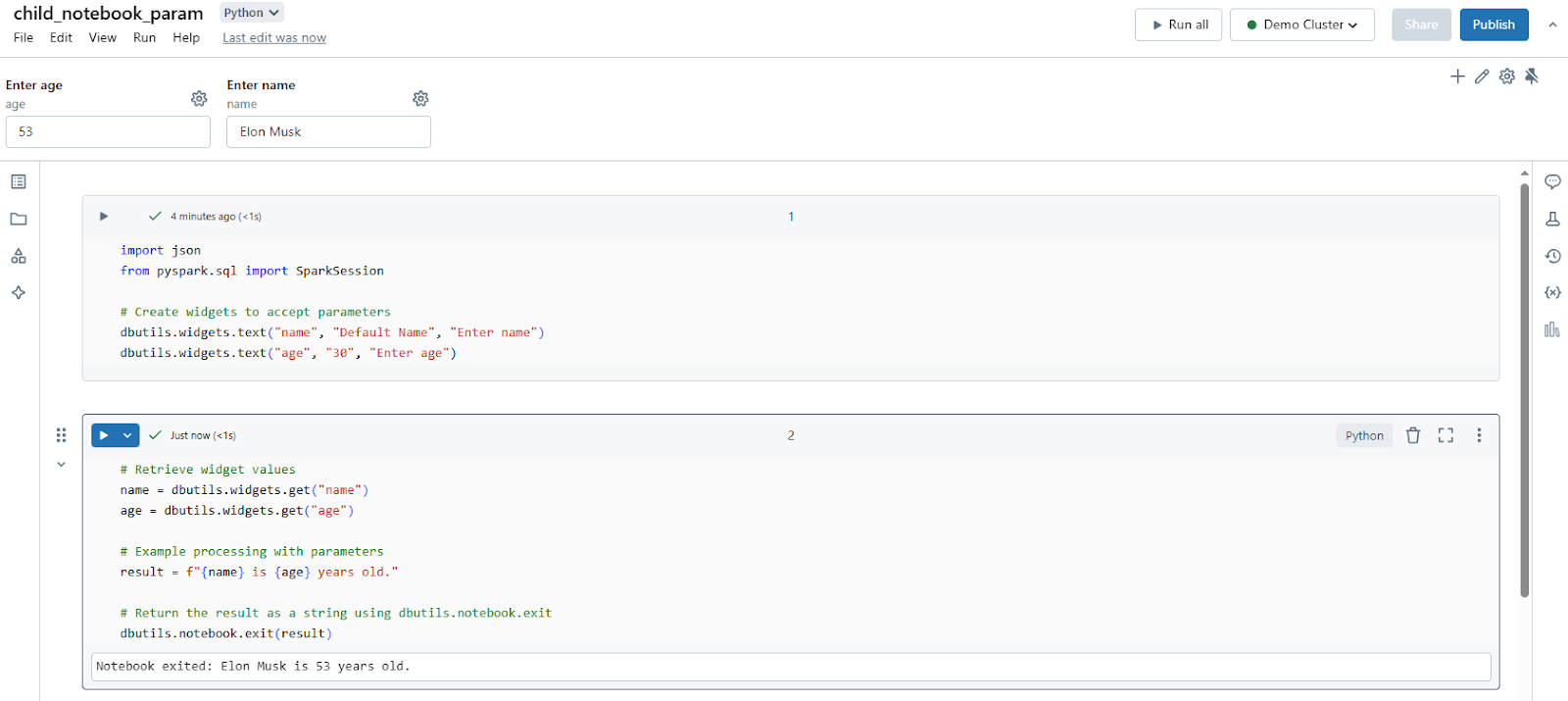1568x701 pixels.
Task: Run cell 1 with its play arrow
Action: (x=104, y=217)
